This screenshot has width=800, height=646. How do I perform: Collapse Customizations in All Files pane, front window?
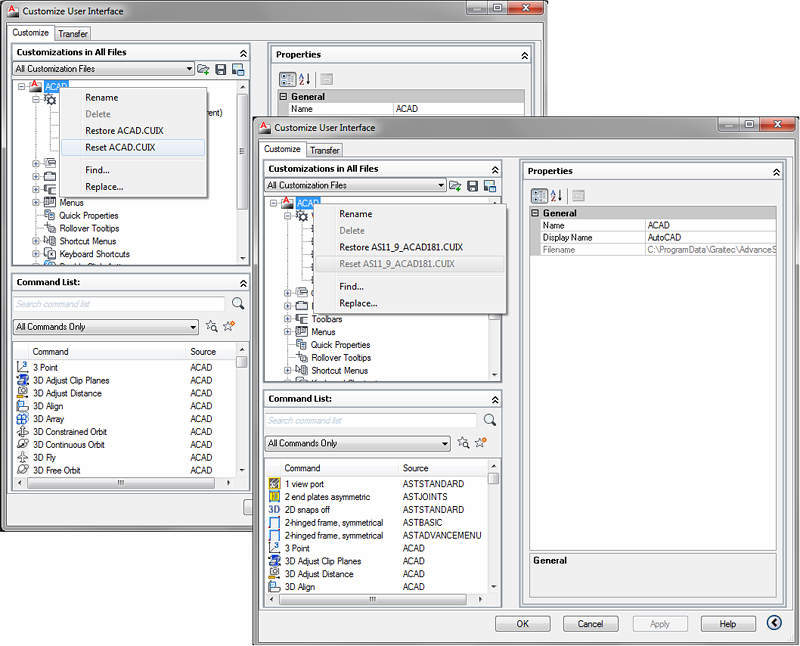click(x=495, y=169)
